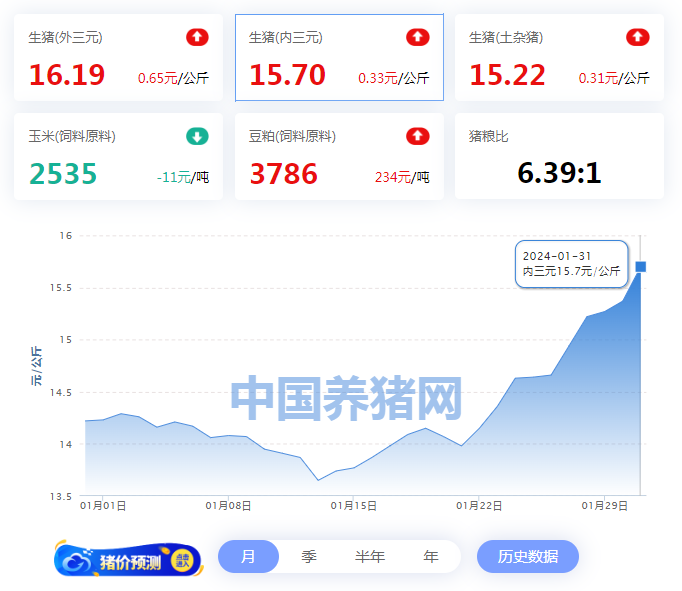Select the 猪粮比 card title
Screen dimensions: 682x591
coord(488,137)
